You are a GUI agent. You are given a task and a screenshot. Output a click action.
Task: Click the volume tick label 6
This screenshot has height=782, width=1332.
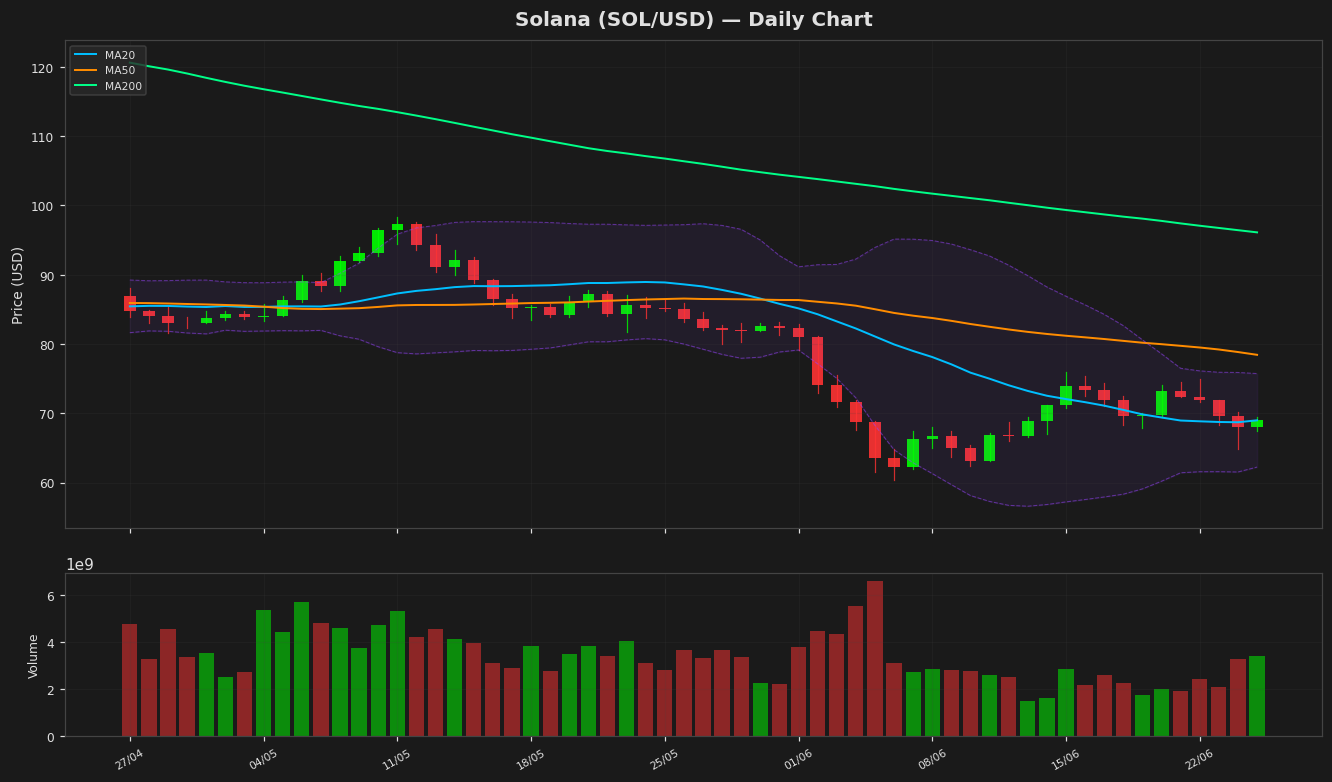coord(49,596)
